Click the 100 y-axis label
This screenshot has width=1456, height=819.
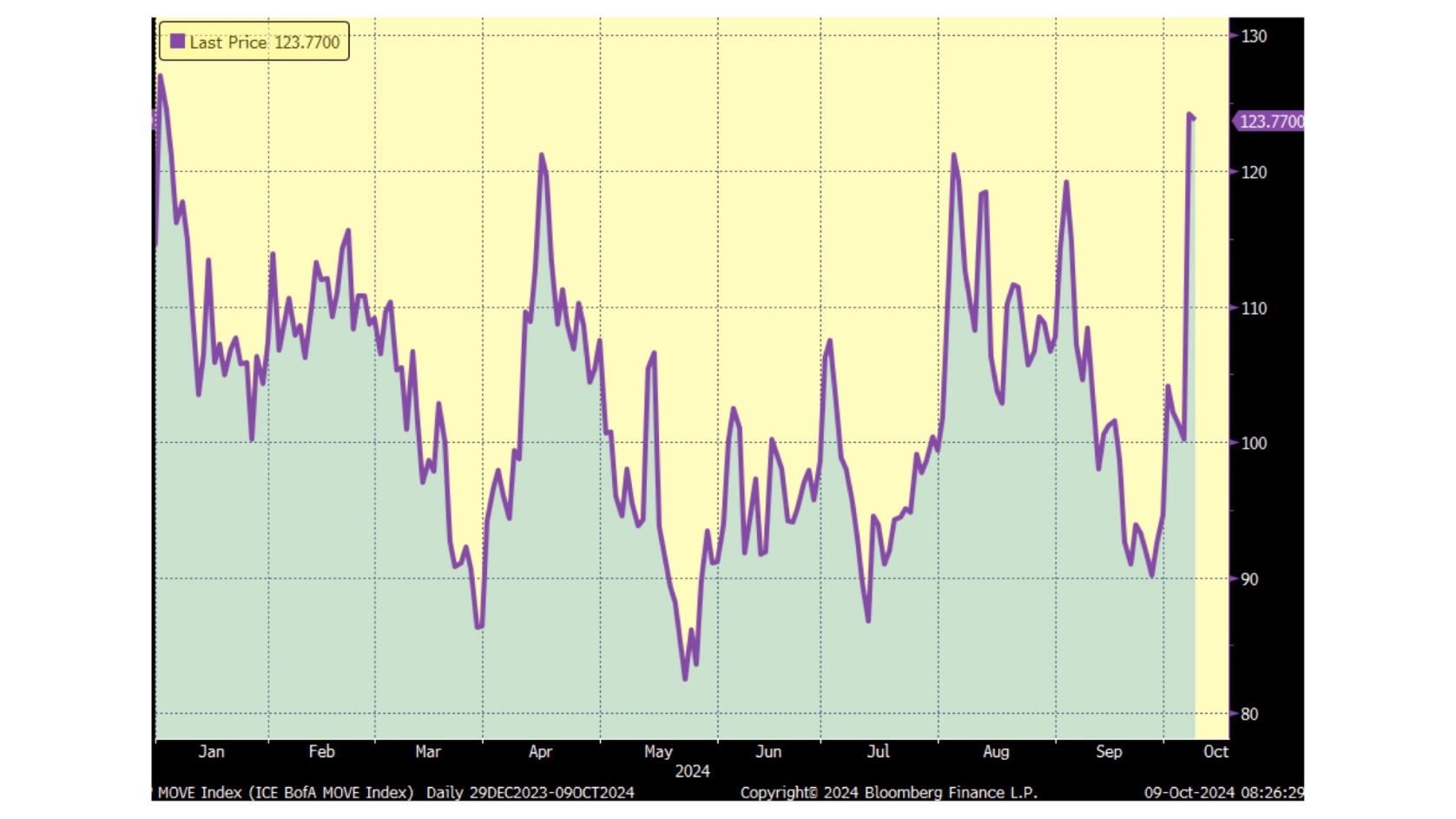[1254, 443]
